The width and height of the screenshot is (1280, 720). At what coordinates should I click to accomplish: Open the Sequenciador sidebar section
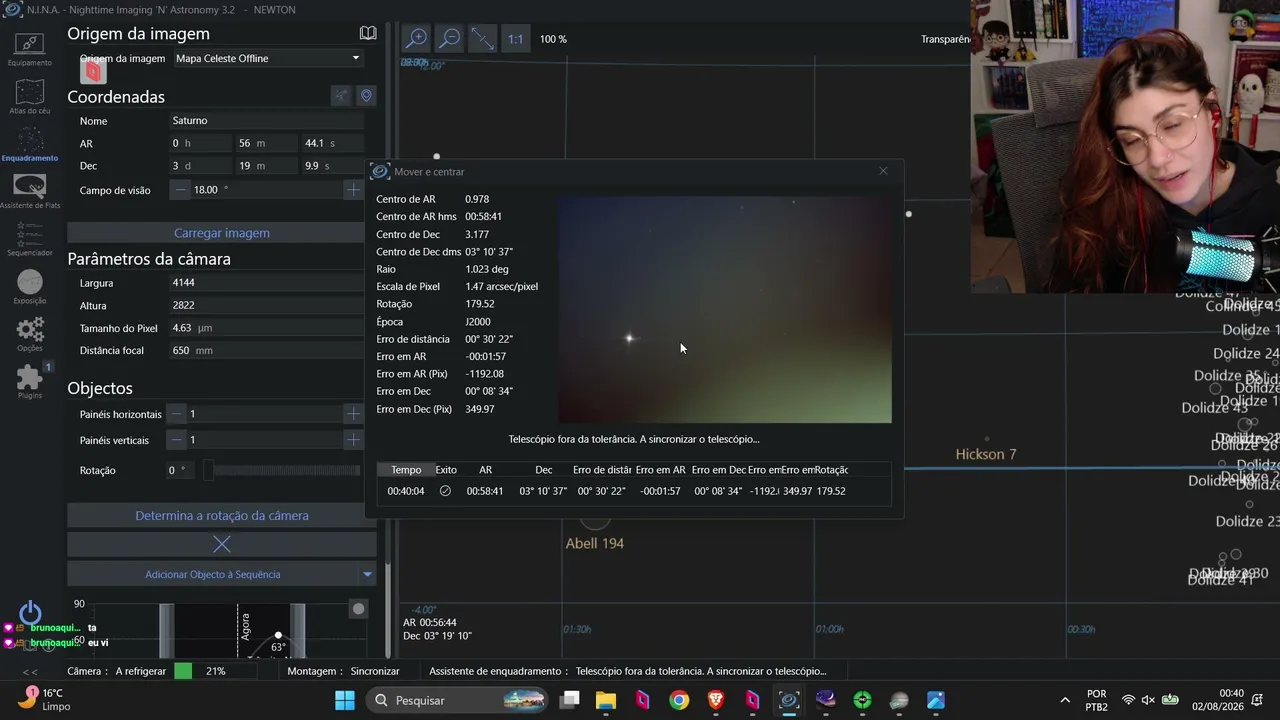[29, 238]
